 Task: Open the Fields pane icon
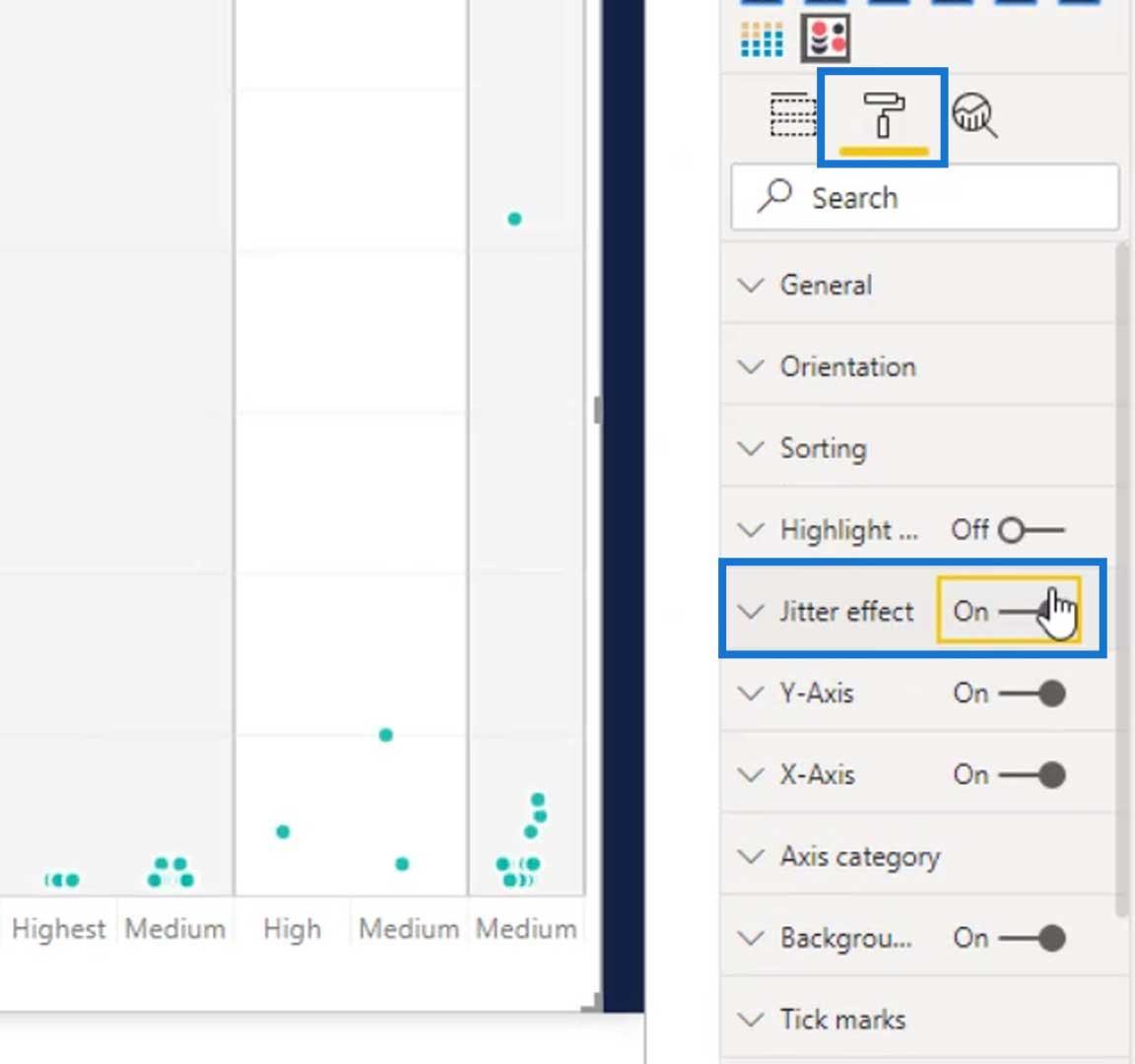pos(792,116)
